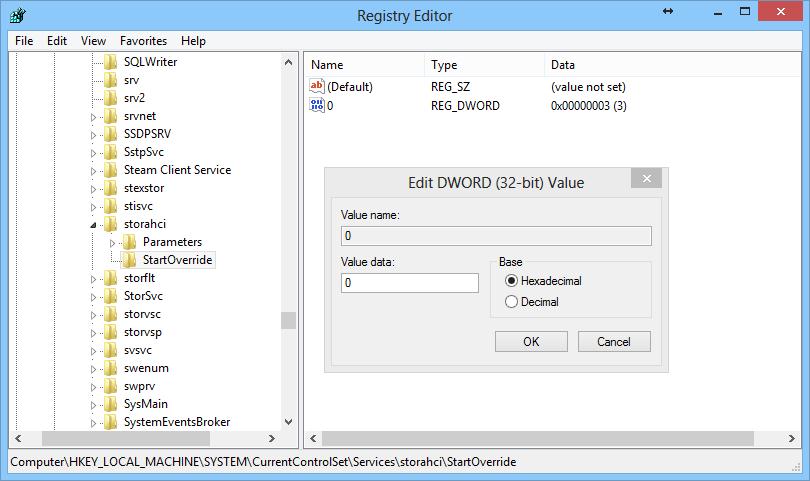Click the srv2 folder icon
The width and height of the screenshot is (810, 481).
click(111, 98)
